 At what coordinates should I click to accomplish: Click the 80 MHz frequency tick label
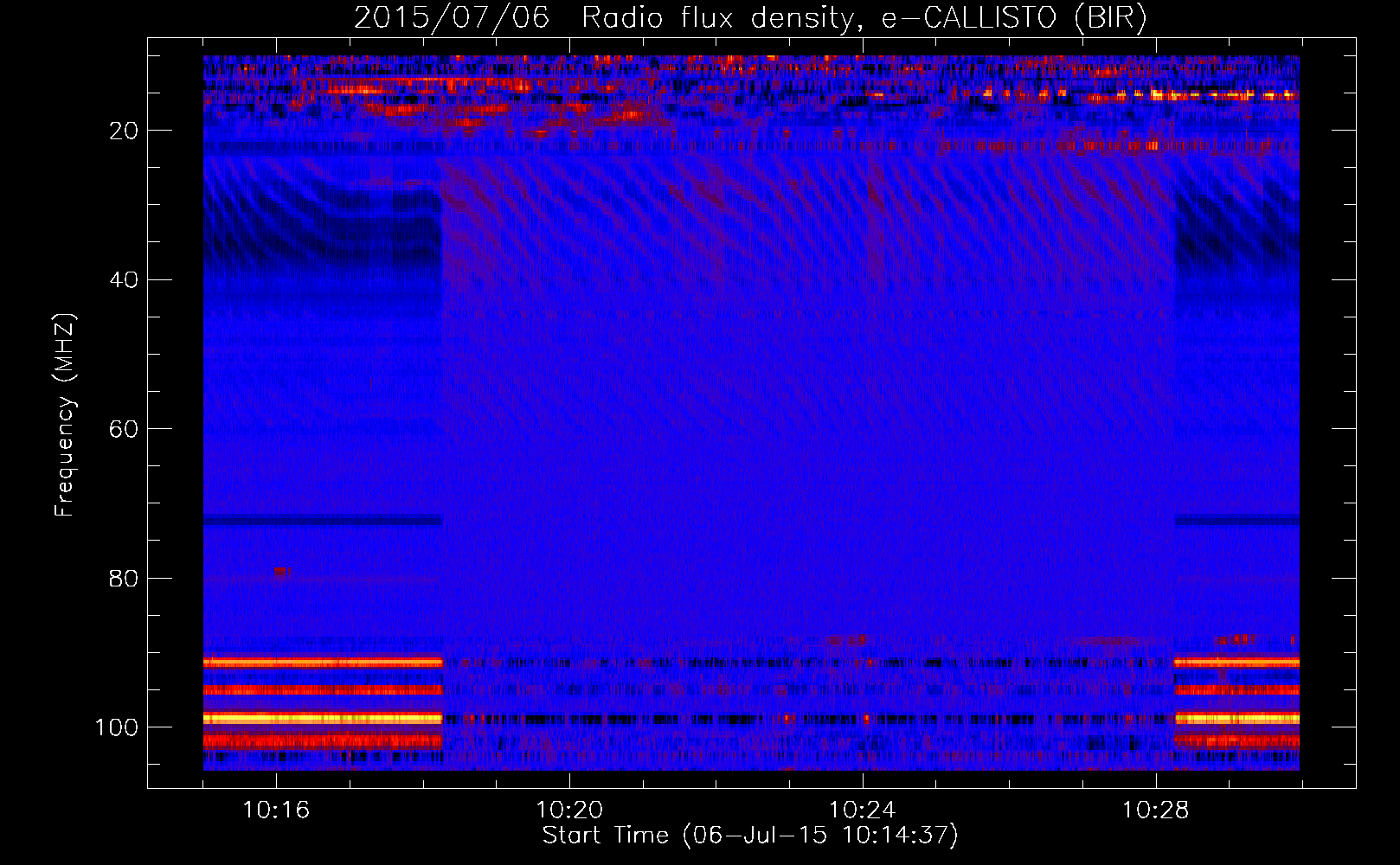click(x=124, y=578)
